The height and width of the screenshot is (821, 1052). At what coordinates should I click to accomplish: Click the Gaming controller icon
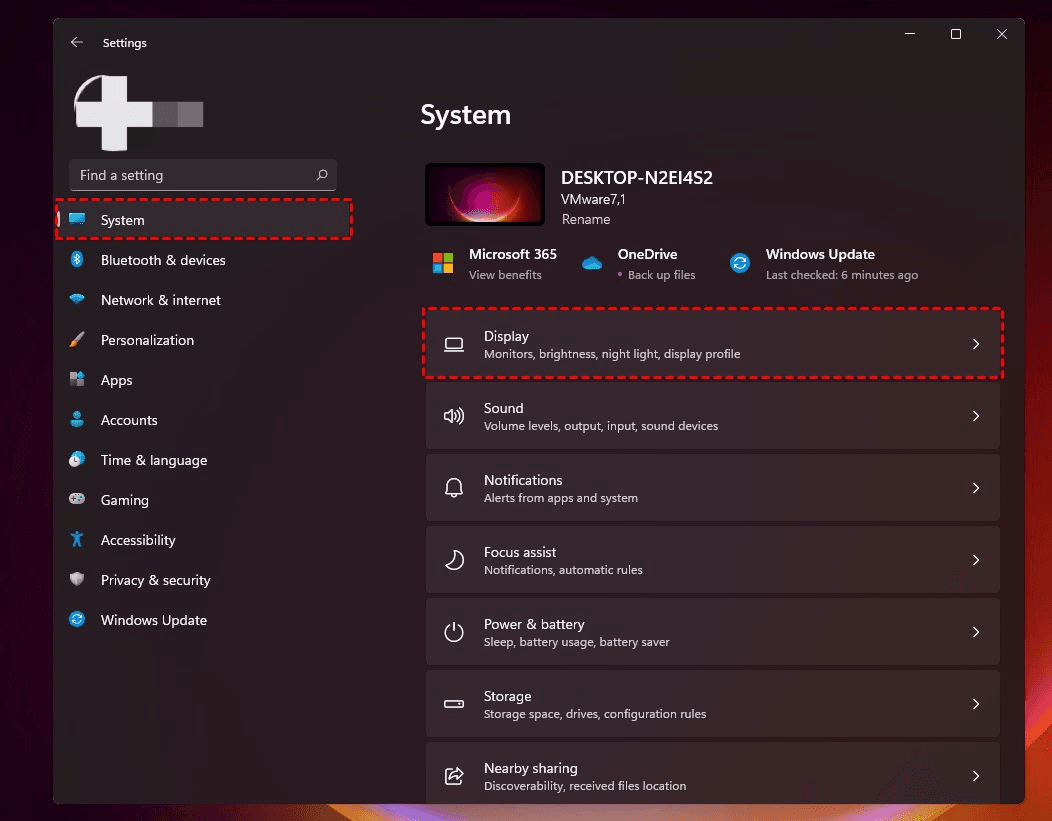[77, 499]
